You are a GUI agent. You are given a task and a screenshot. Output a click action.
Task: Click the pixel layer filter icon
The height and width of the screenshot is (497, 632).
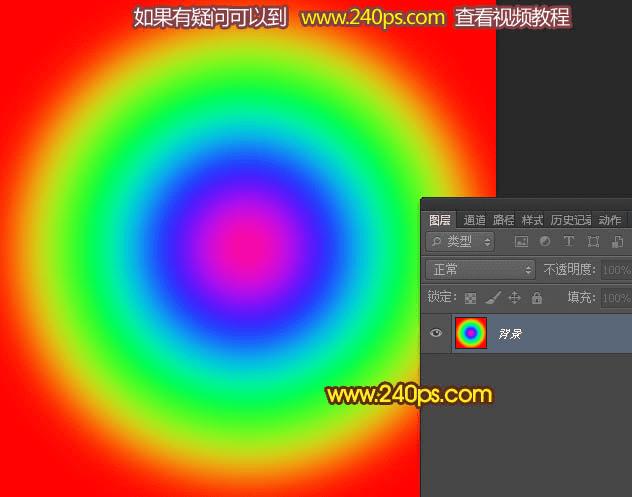coord(521,242)
